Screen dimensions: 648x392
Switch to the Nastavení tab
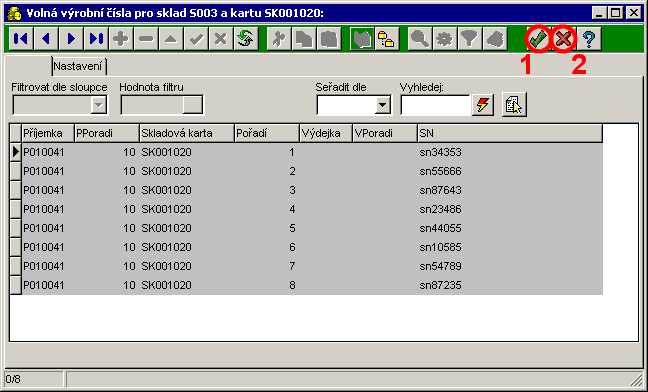tap(78, 66)
